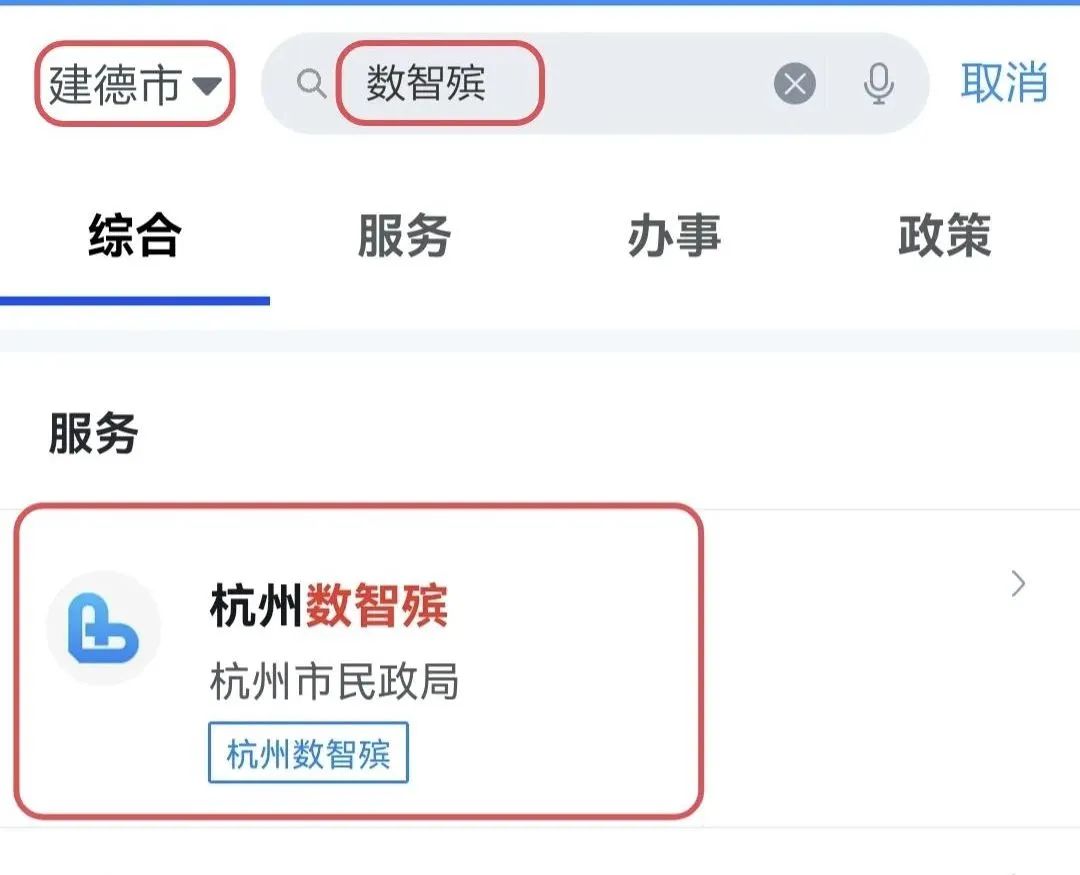Tap the gray circle around the clear icon
This screenshot has width=1080, height=875.
(x=794, y=84)
